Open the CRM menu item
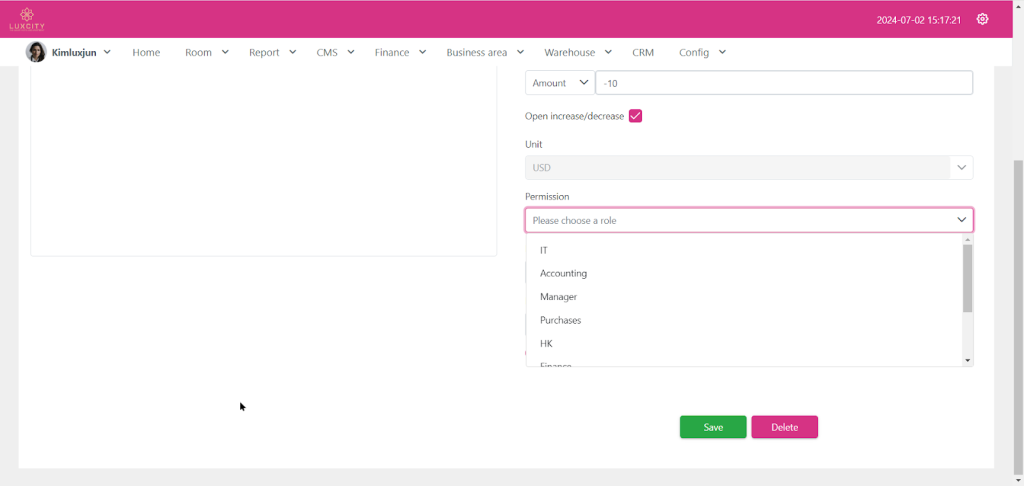Image resolution: width=1024 pixels, height=486 pixels. coord(642,52)
